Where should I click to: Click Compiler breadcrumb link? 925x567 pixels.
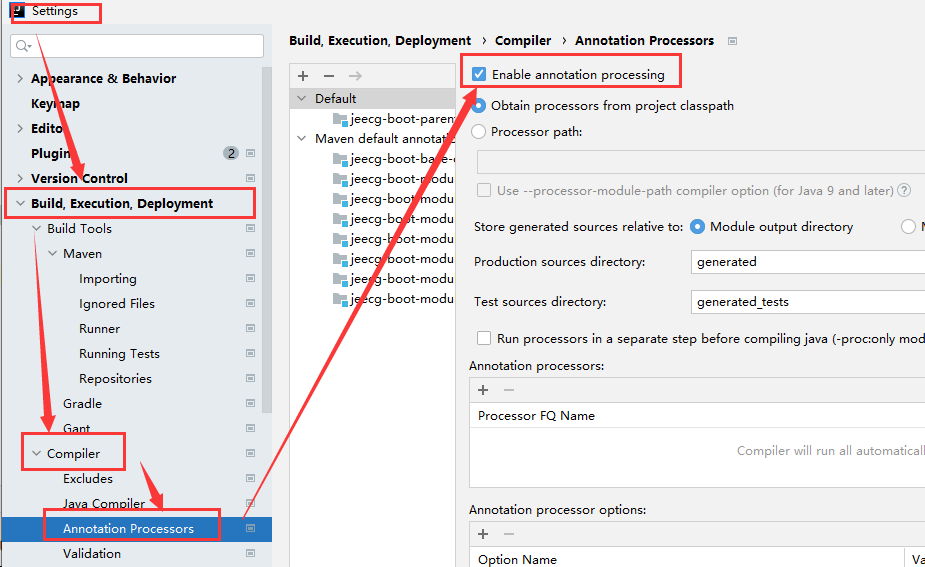[523, 41]
